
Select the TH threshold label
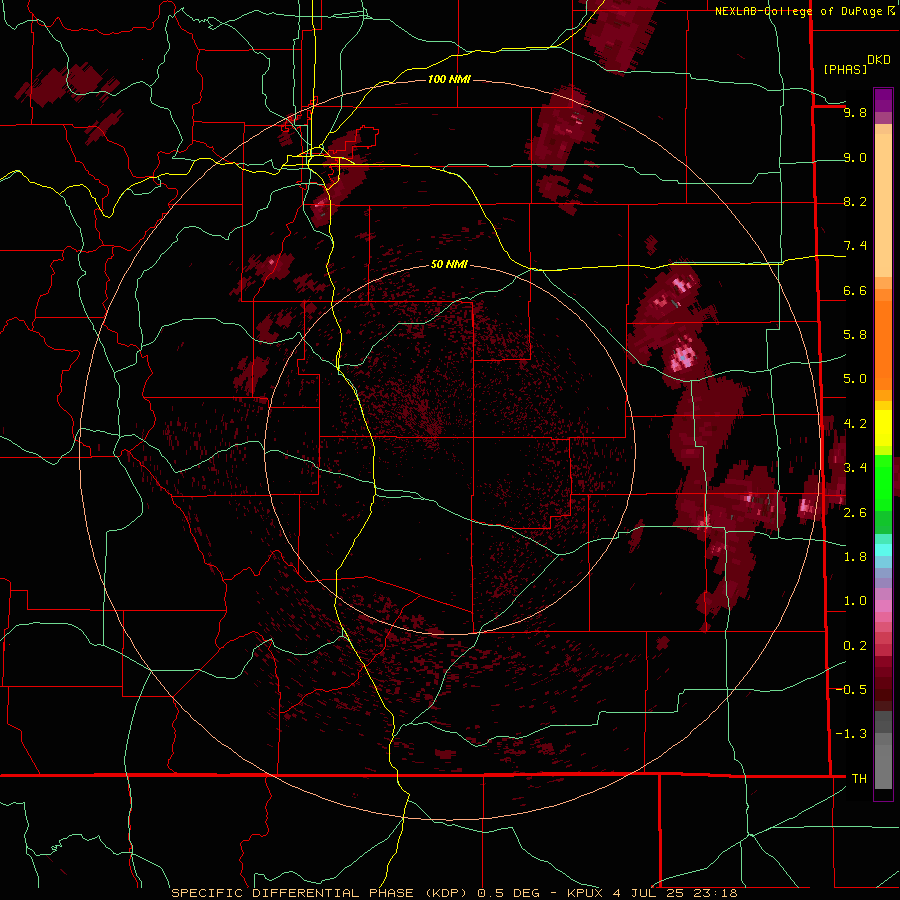pos(859,778)
